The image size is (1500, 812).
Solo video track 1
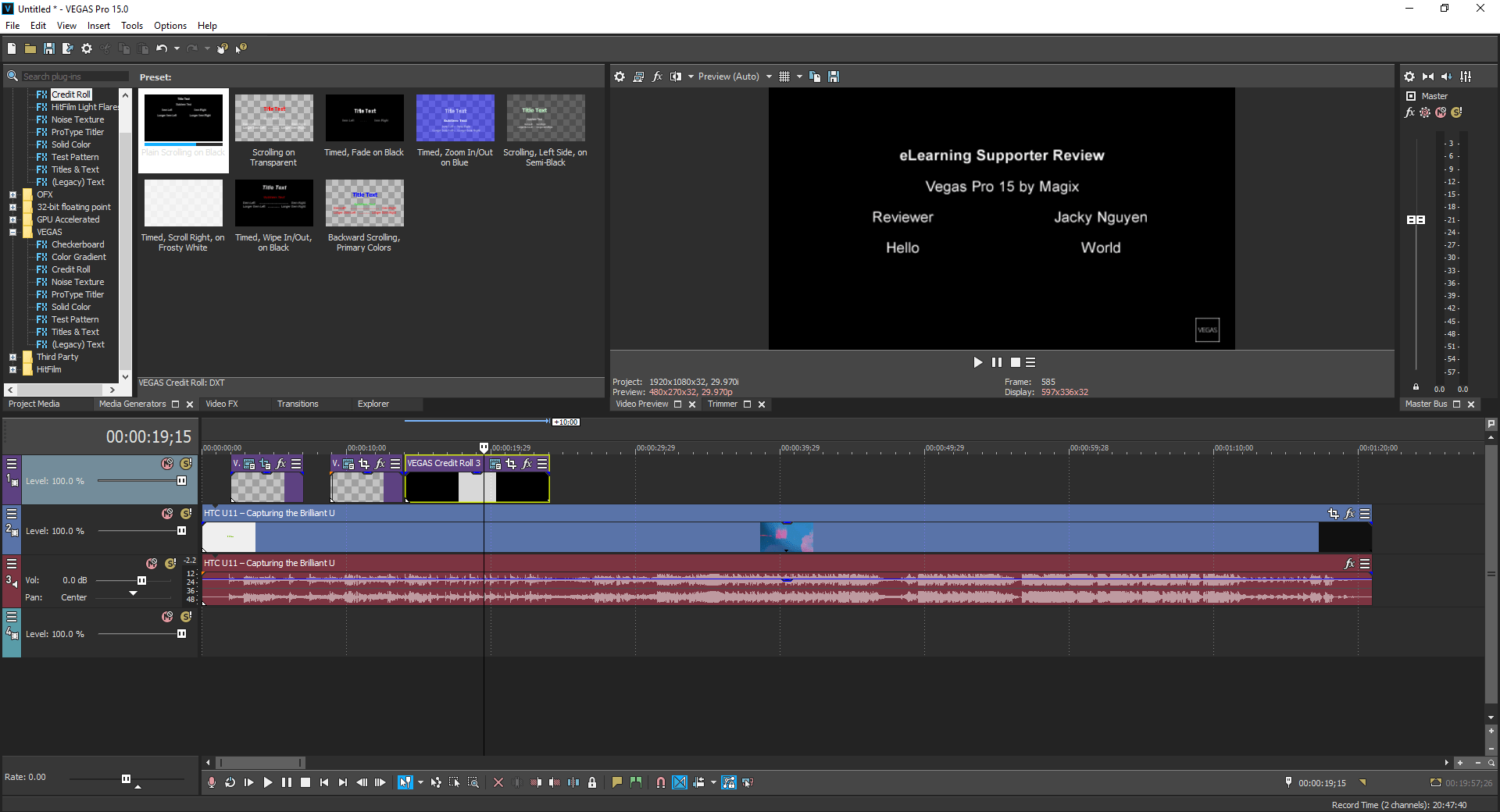coord(186,464)
